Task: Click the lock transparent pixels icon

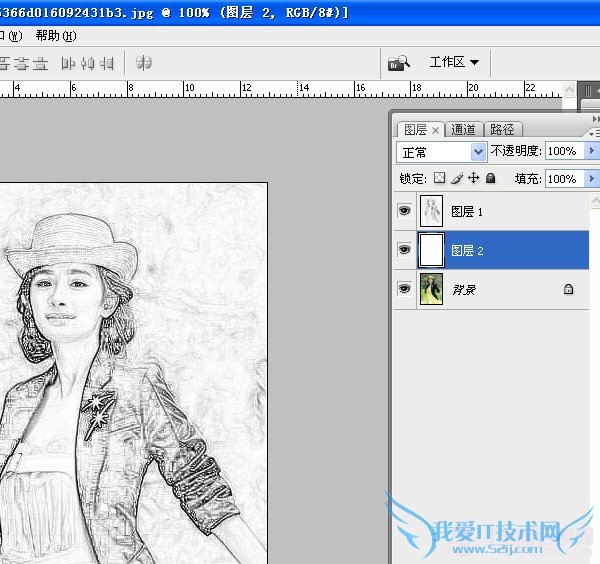Action: coord(439,179)
